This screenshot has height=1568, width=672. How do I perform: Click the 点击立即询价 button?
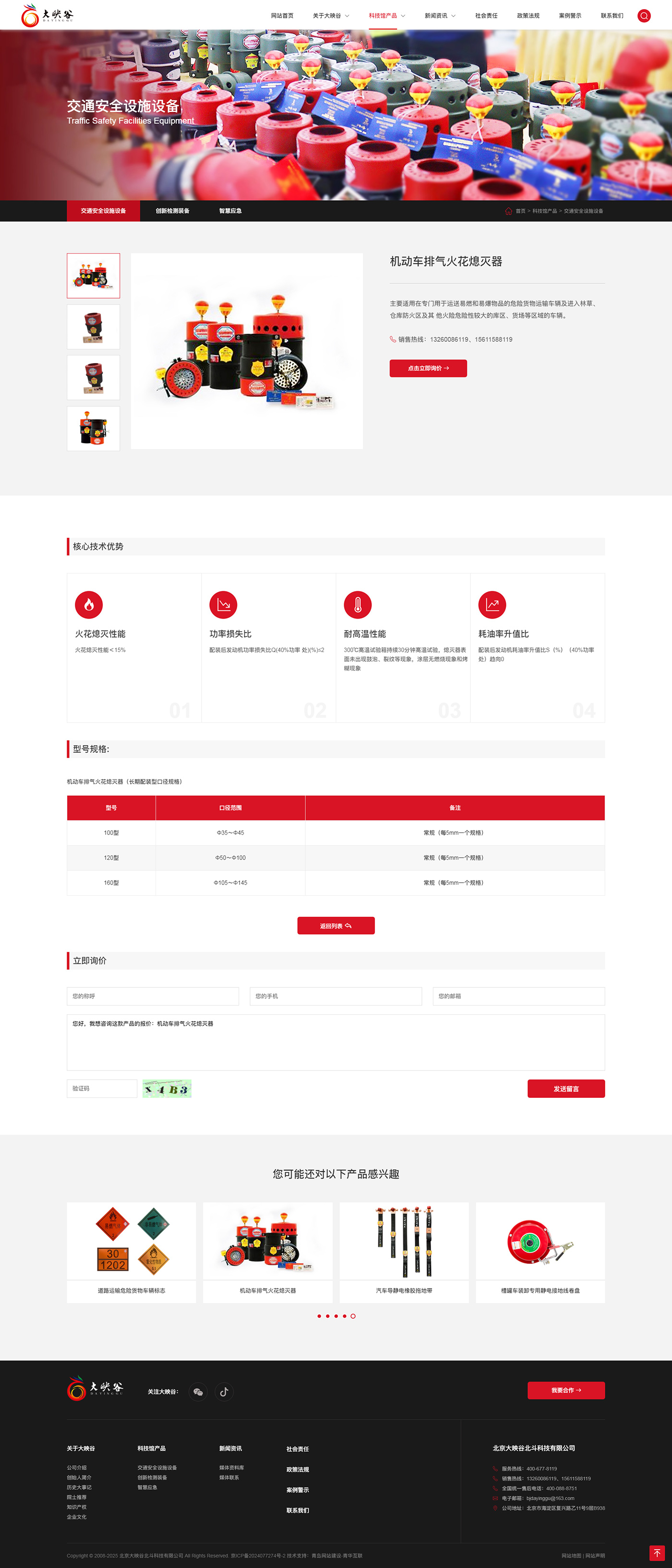tap(428, 368)
